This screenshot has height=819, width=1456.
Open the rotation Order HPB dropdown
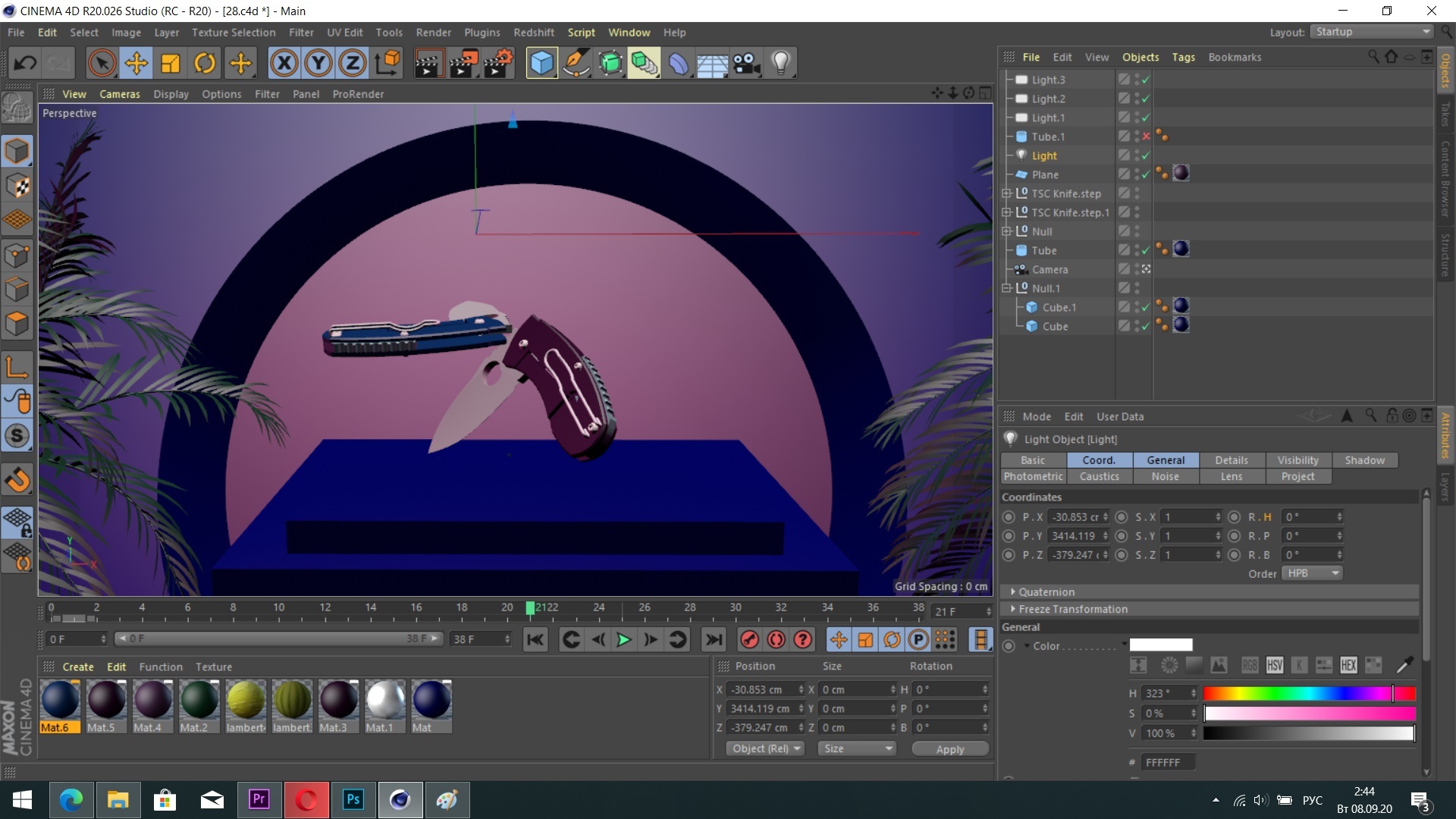coord(1312,573)
